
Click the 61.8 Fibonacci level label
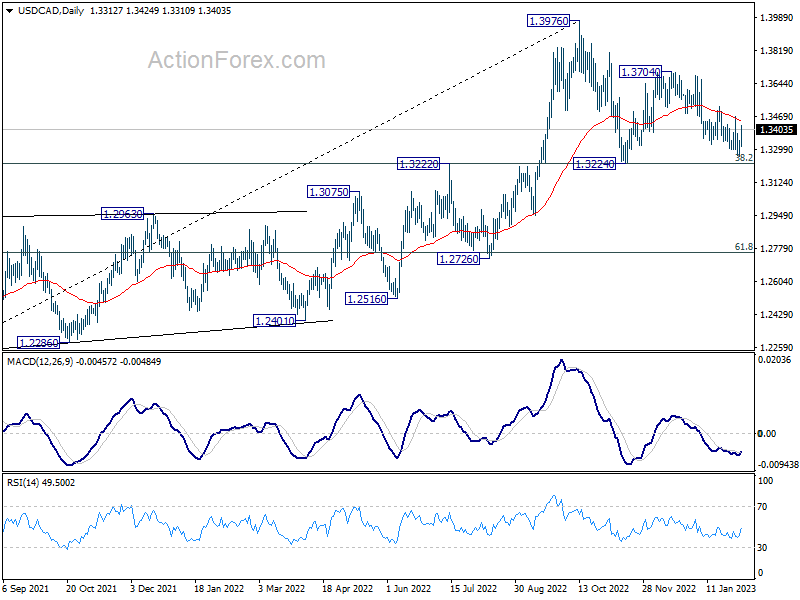click(x=744, y=247)
